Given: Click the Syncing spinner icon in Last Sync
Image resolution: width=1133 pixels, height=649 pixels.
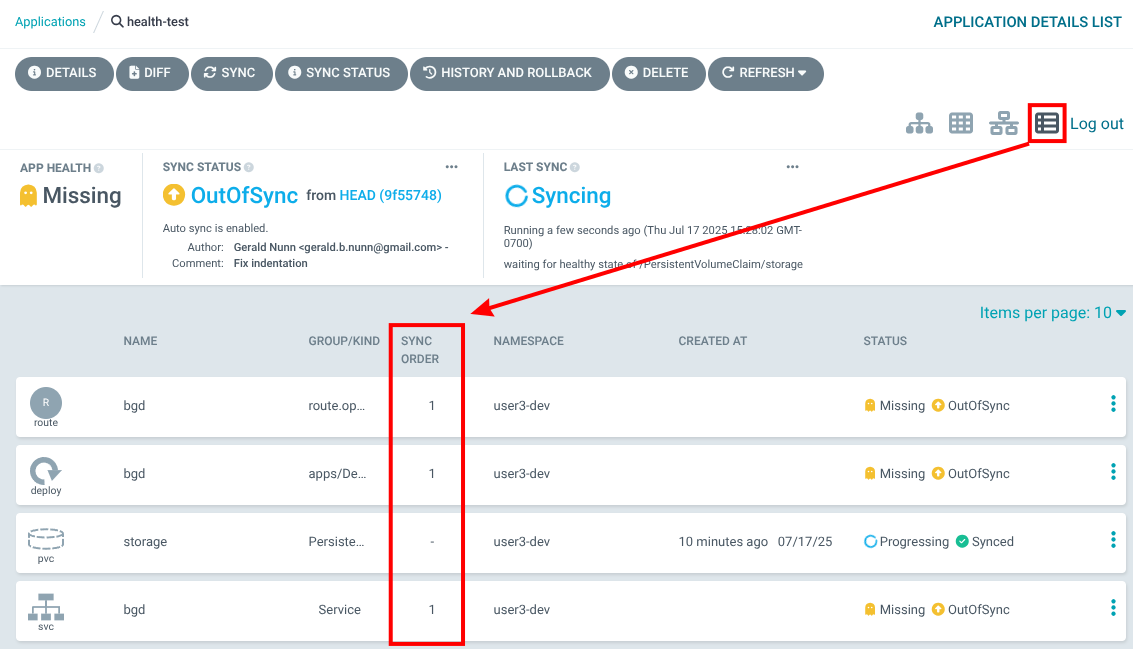Looking at the screenshot, I should (x=516, y=196).
